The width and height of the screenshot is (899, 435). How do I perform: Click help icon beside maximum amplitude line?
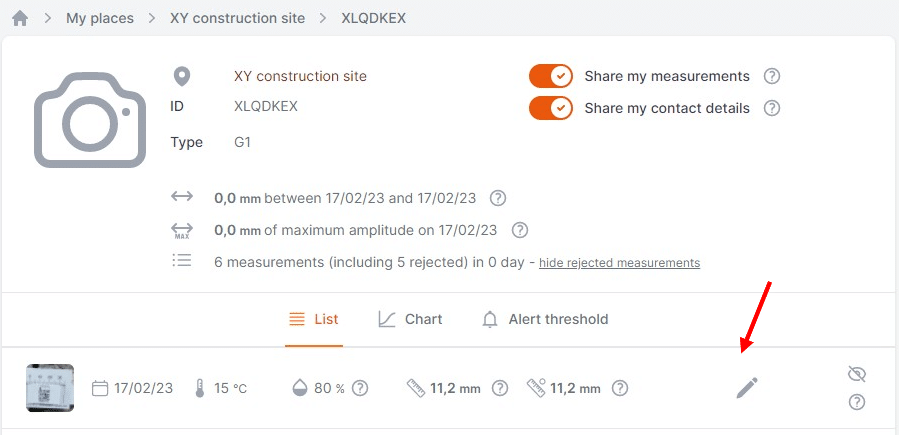click(x=519, y=230)
